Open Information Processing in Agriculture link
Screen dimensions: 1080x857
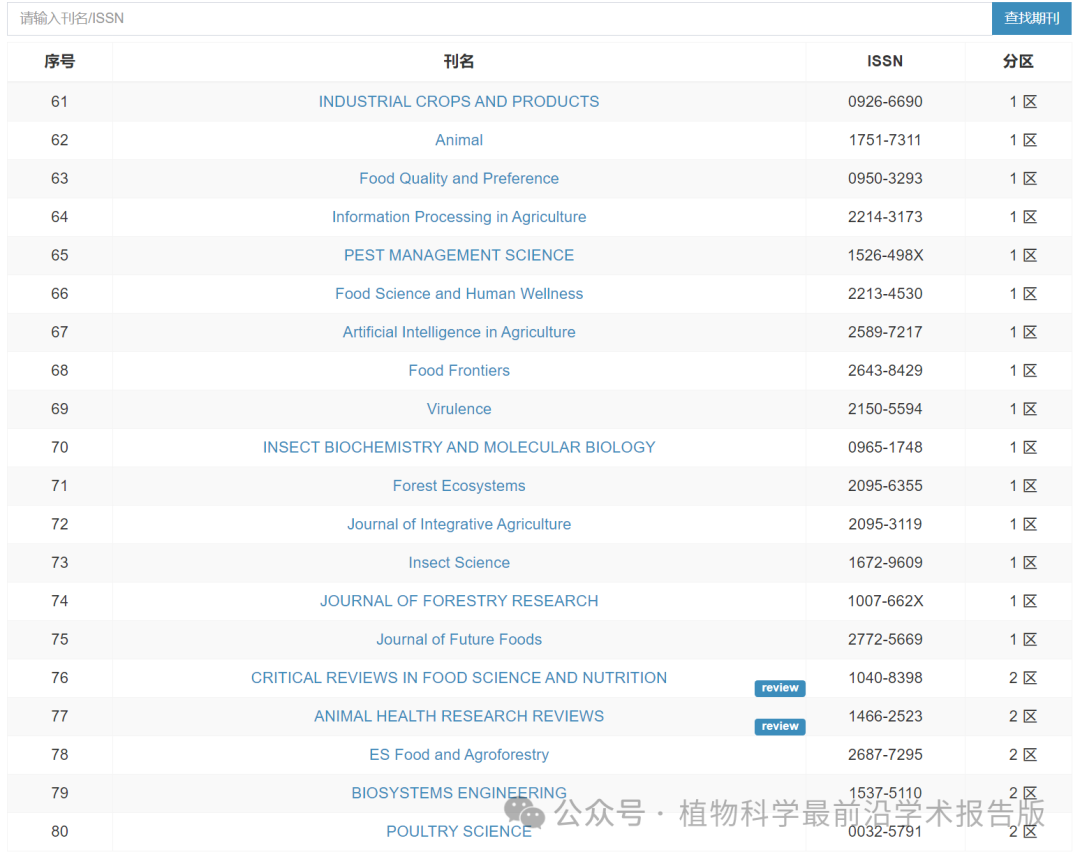[x=459, y=217]
